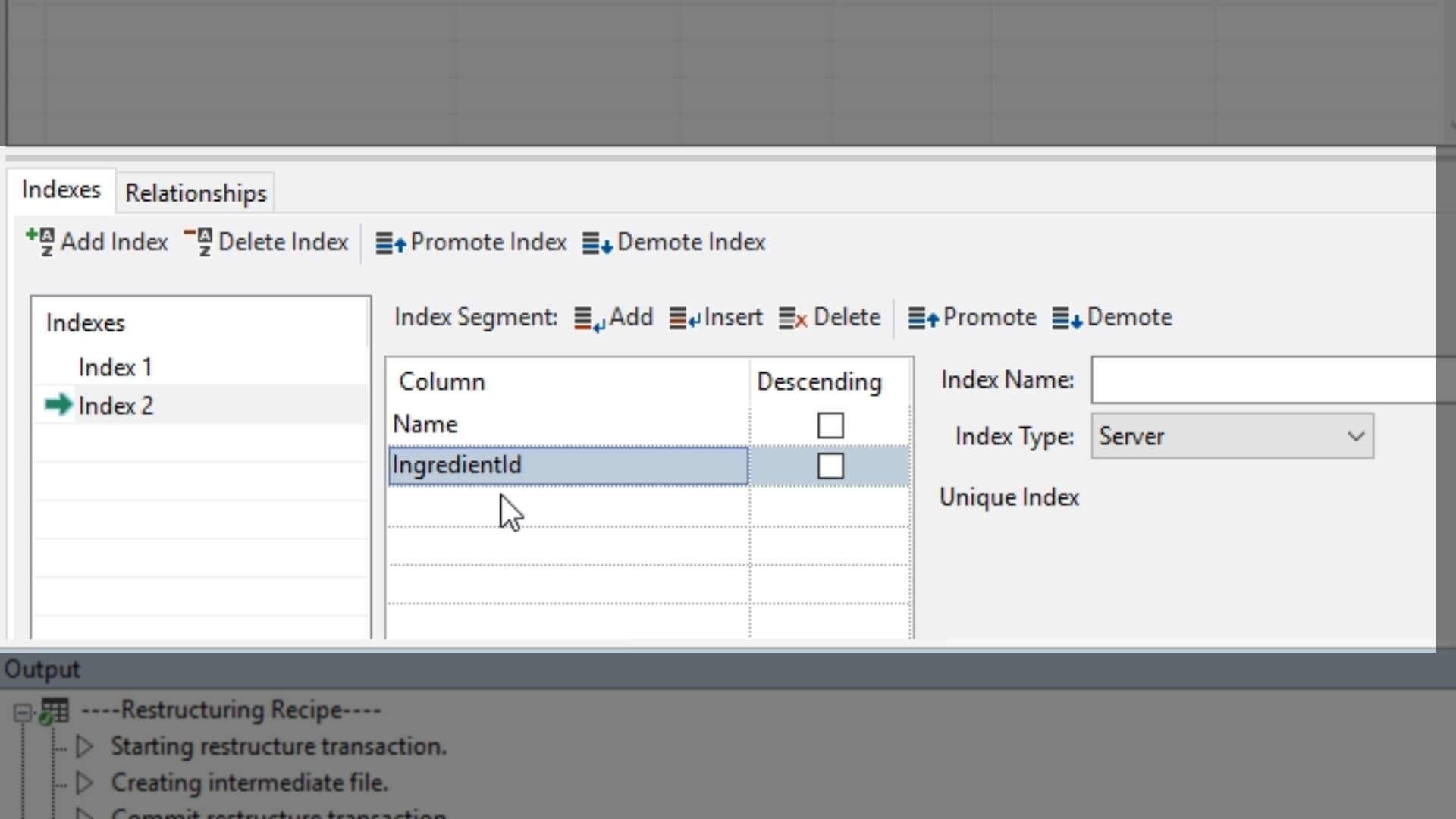Expand the Starting restructure transaction entry
Image resolution: width=1456 pixels, height=819 pixels.
85,746
